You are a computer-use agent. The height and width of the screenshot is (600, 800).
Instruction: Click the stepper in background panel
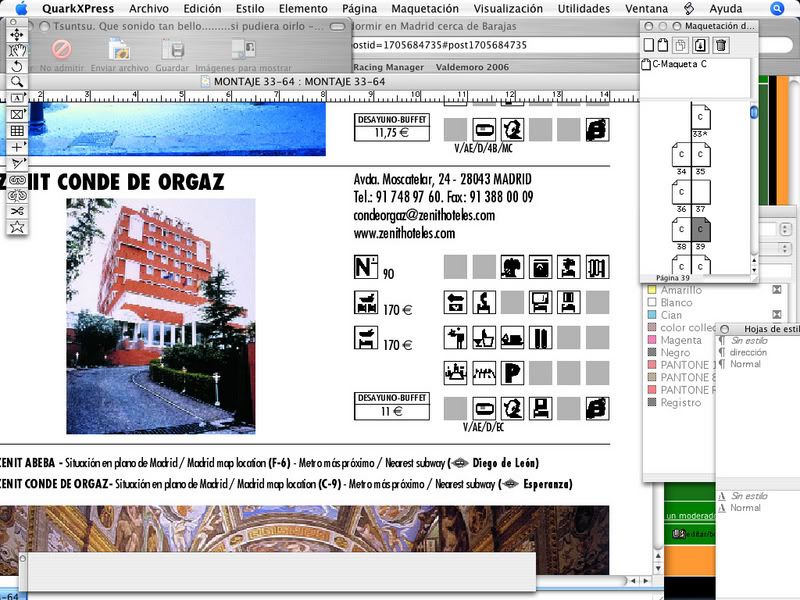tap(785, 229)
